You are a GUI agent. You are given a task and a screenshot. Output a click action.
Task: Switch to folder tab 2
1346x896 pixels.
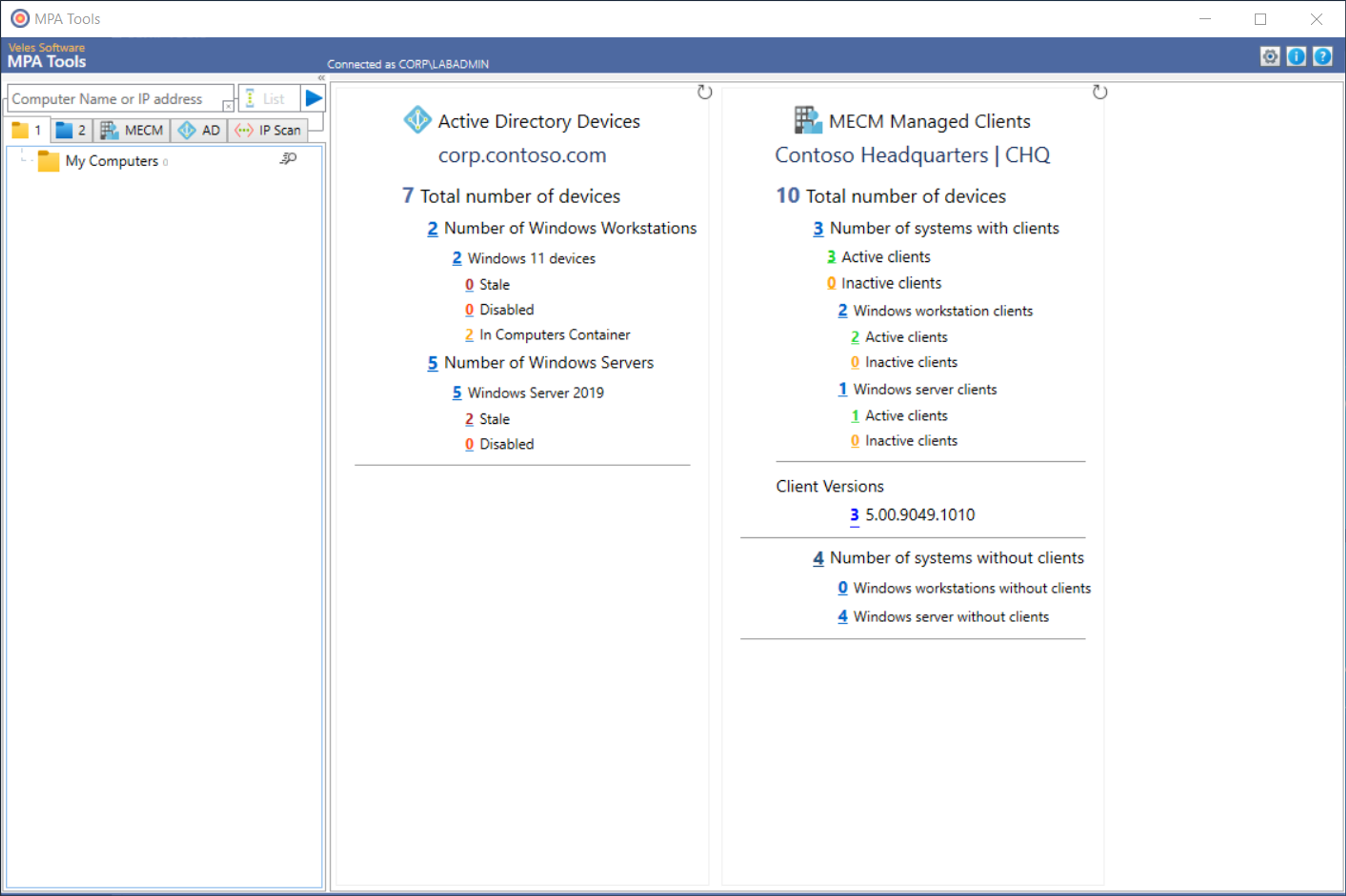[x=72, y=130]
